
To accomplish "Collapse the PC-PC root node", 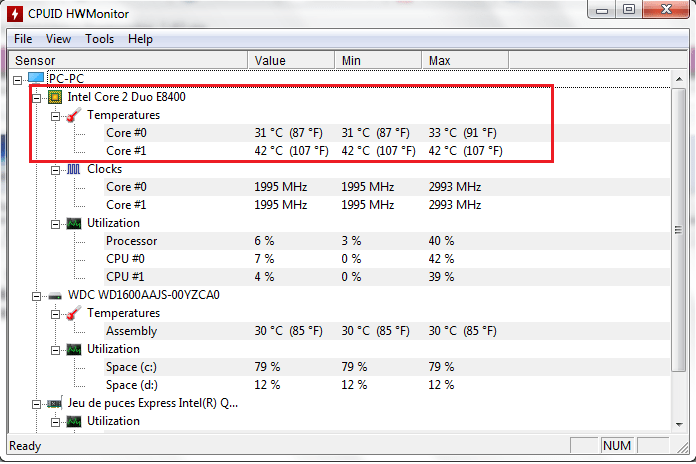I will click(18, 79).
